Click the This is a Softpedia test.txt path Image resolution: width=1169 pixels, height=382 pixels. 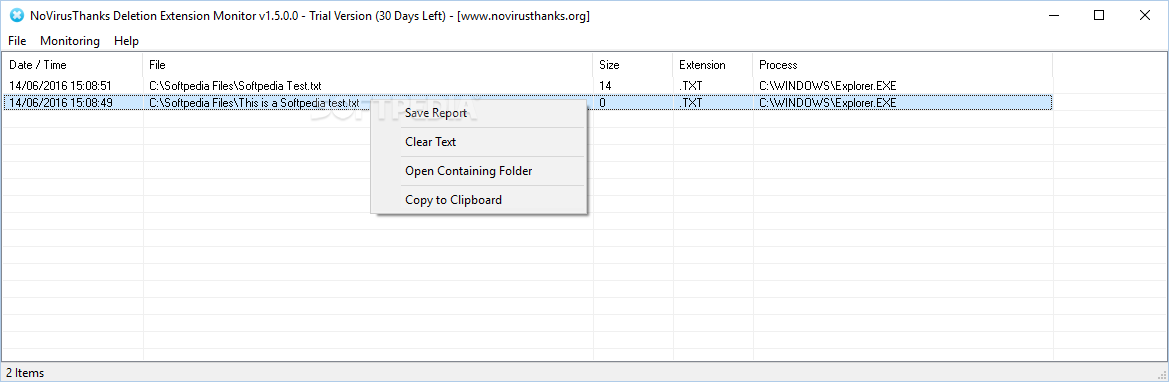pyautogui.click(x=254, y=103)
